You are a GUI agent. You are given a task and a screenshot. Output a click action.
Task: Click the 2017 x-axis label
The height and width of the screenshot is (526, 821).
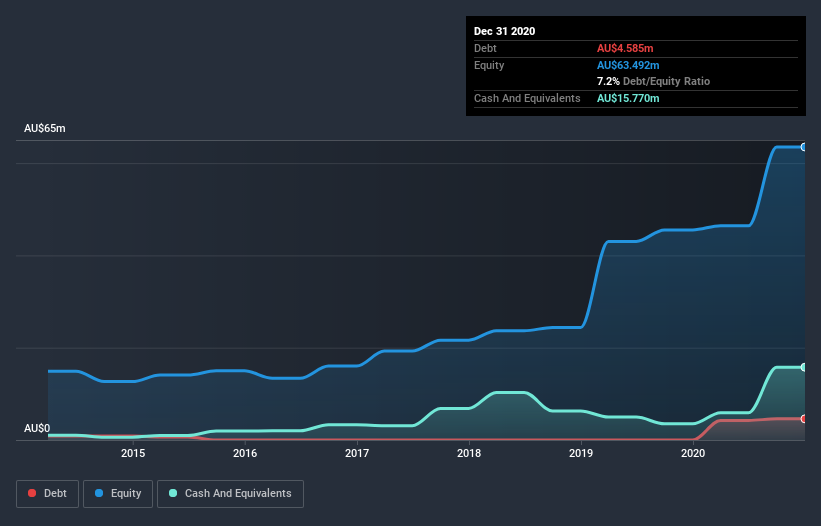pos(357,453)
